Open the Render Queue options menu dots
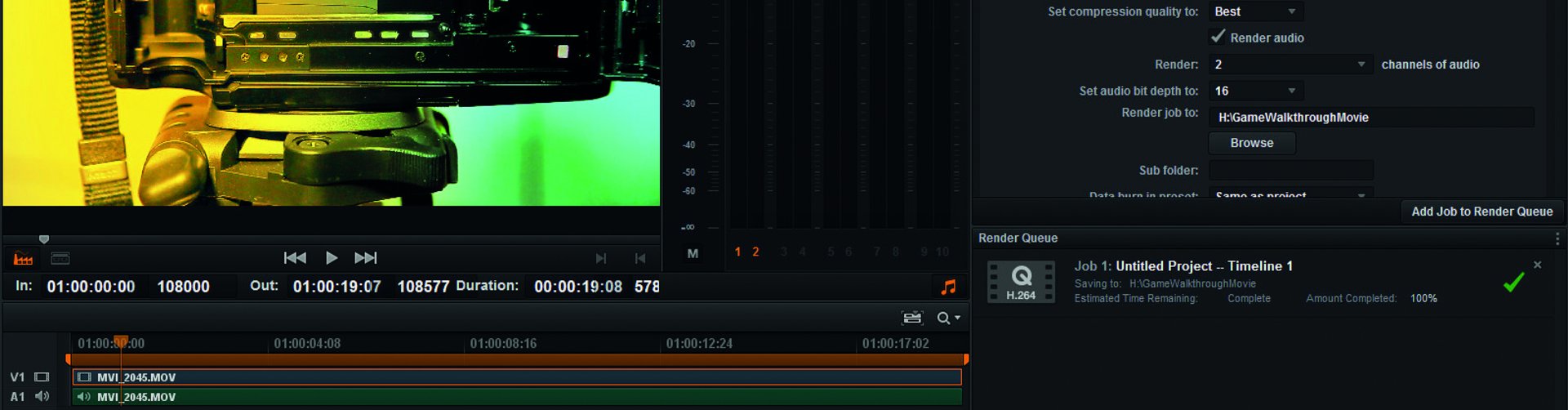 pos(1558,238)
